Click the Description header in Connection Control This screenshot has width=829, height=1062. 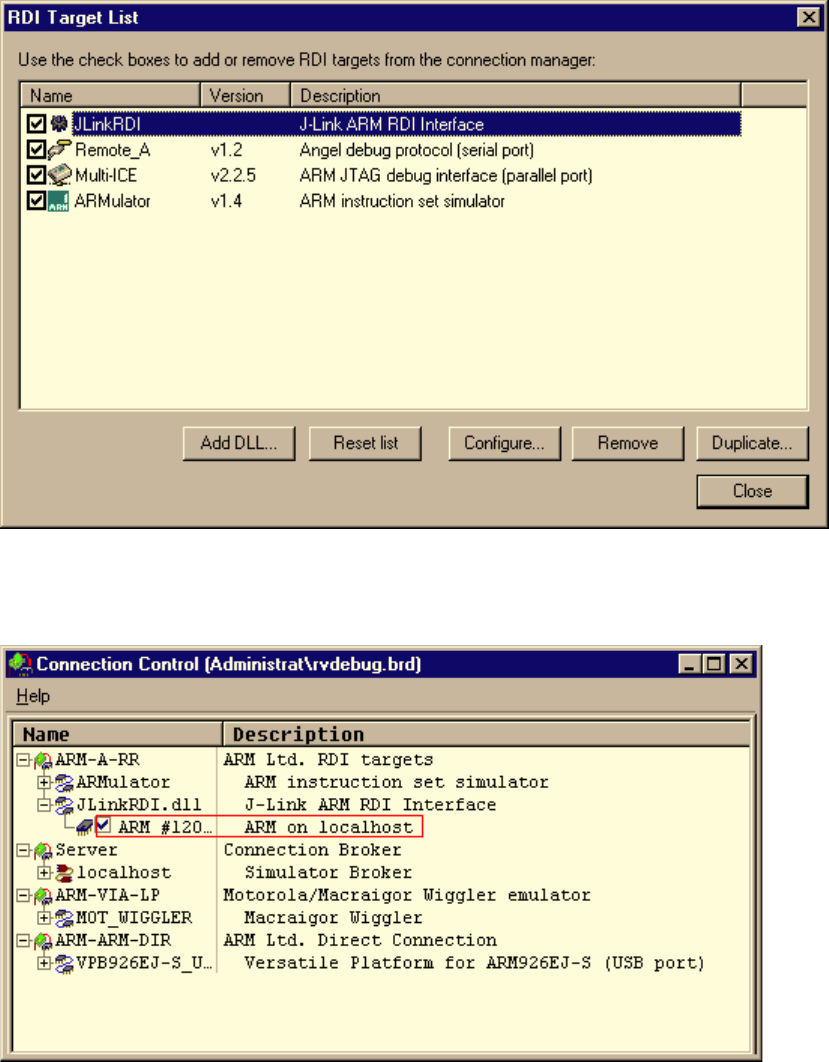tap(486, 734)
